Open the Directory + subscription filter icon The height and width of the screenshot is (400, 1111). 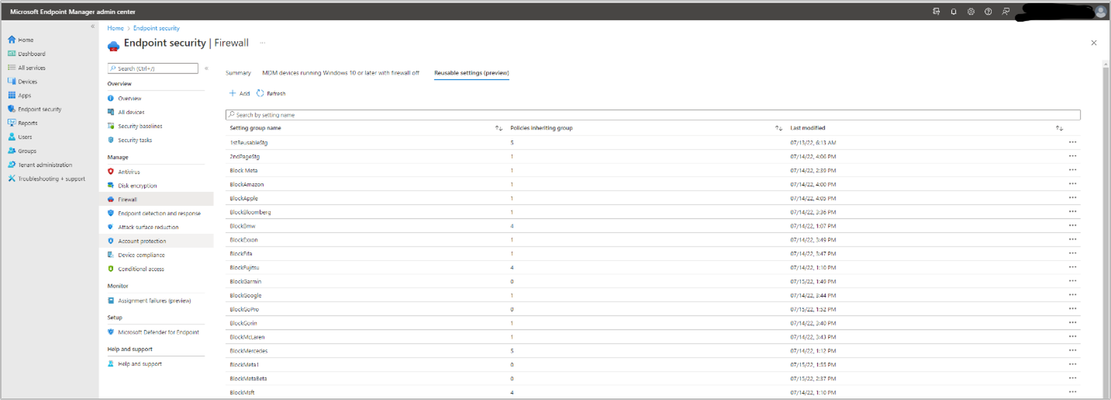coord(935,12)
